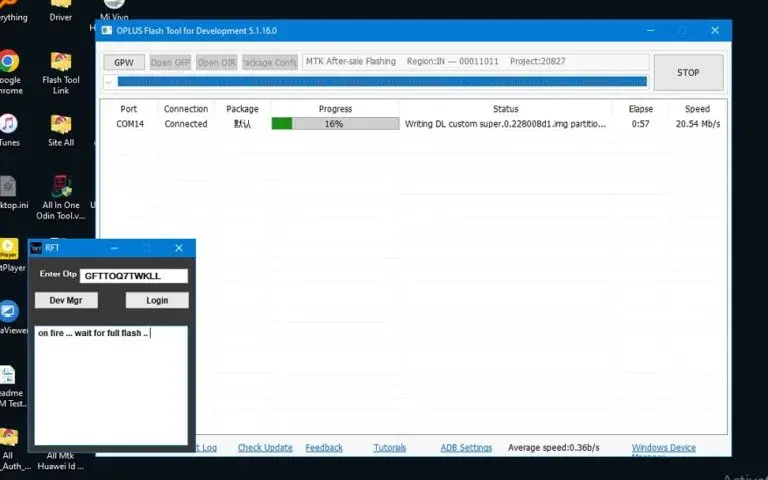Open the Check Update link
Image resolution: width=768 pixels, height=480 pixels.
(x=265, y=448)
